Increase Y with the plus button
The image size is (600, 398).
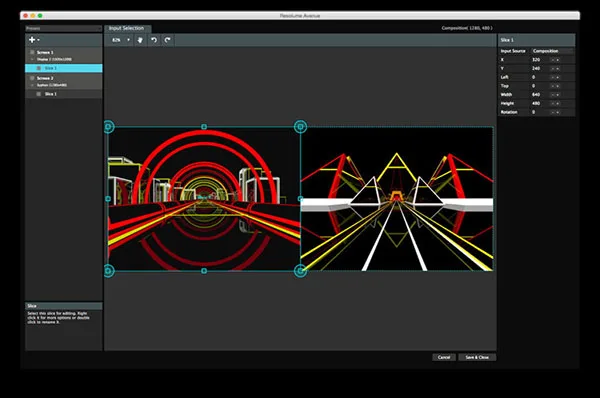click(x=558, y=69)
